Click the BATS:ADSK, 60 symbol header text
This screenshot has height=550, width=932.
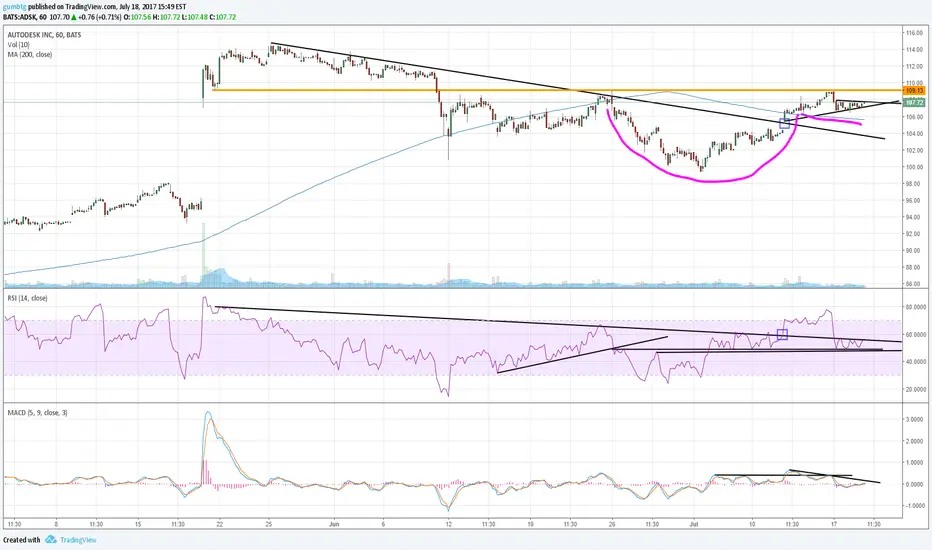tap(24, 17)
